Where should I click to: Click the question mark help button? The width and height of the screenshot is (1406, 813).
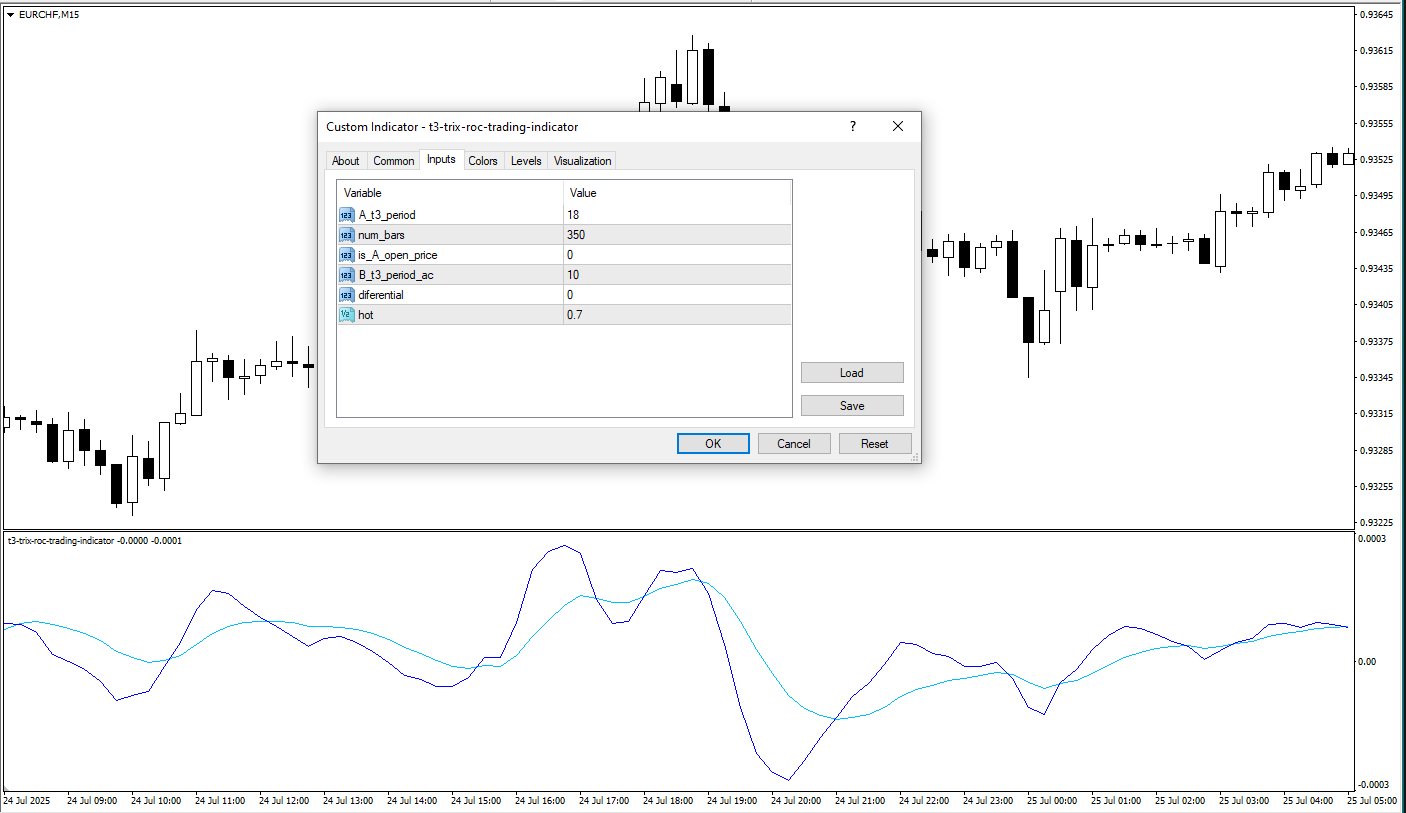point(853,127)
